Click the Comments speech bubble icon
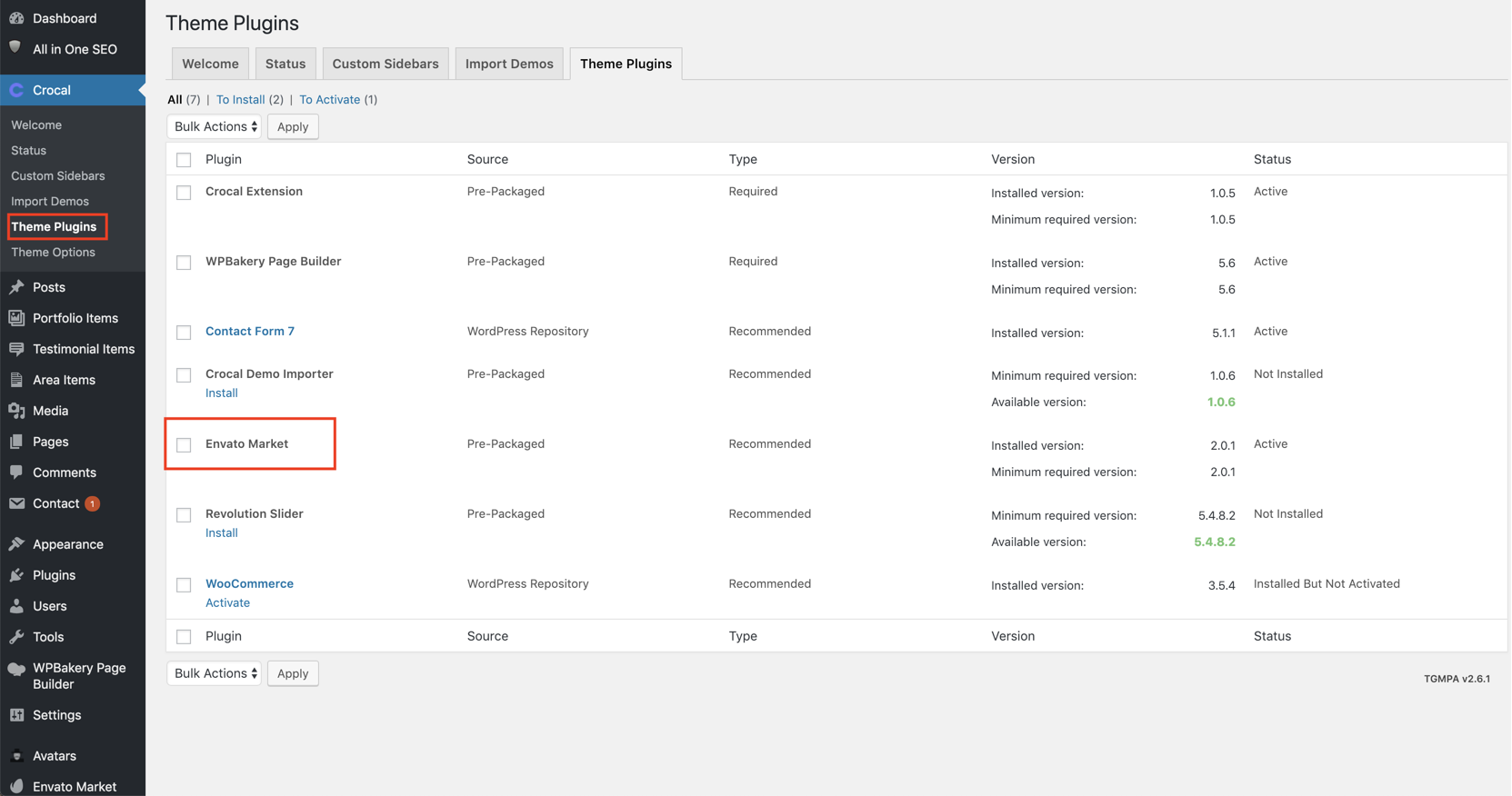The width and height of the screenshot is (1512, 796). coord(16,473)
